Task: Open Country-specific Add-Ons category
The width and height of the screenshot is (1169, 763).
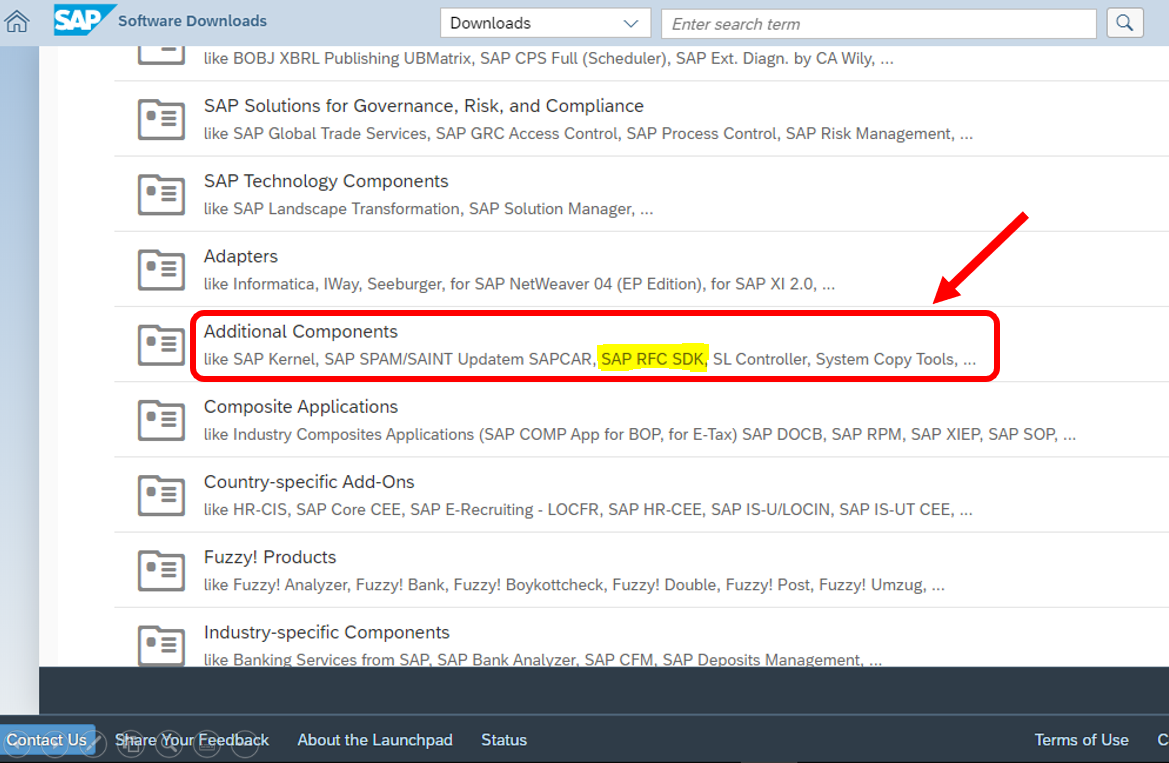Action: (x=309, y=483)
